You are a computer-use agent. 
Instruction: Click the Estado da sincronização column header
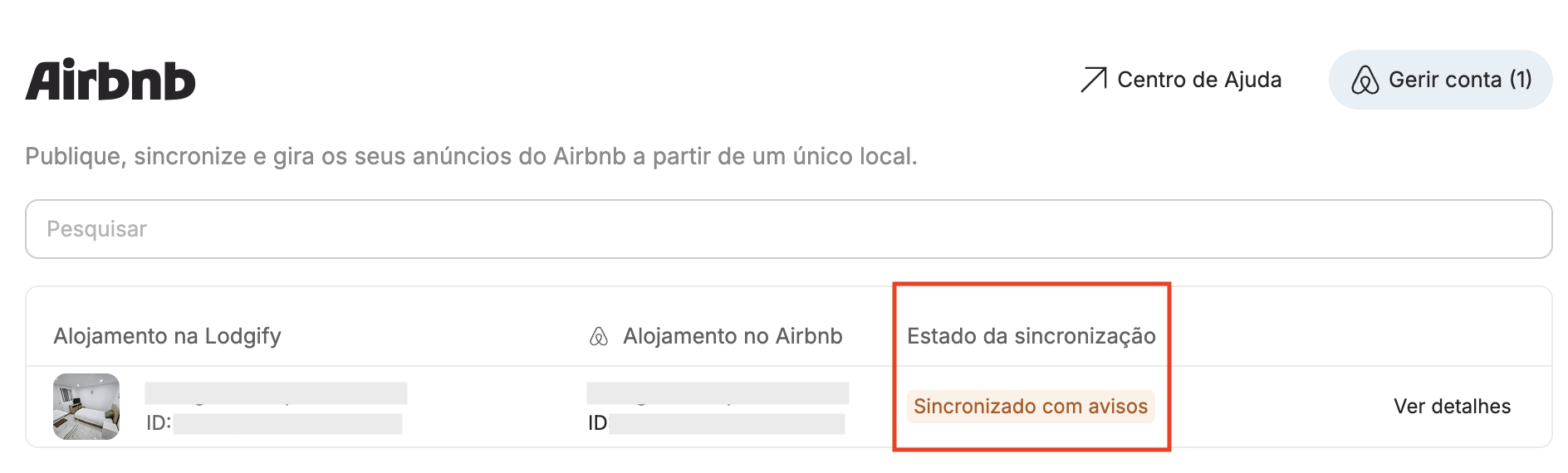click(x=1031, y=336)
